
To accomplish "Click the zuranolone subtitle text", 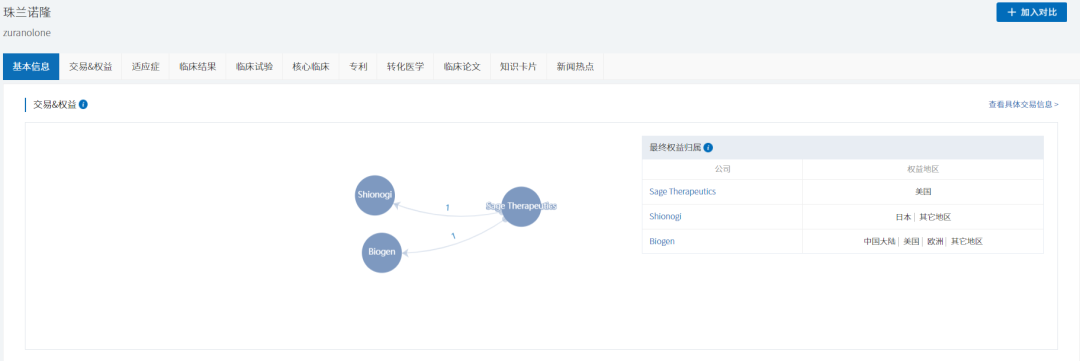I will pyautogui.click(x=27, y=32).
